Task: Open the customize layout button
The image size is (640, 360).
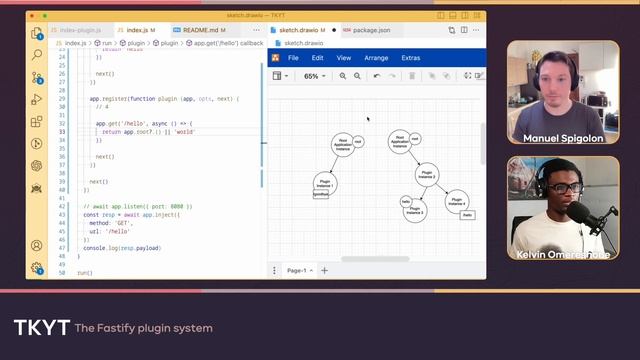Action: pyautogui.click(x=477, y=16)
